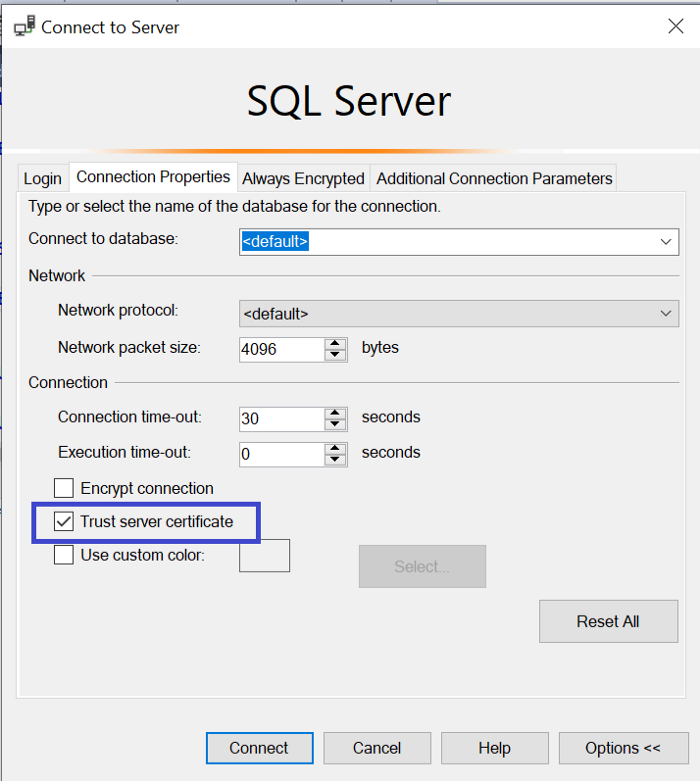This screenshot has width=700, height=781.
Task: Increase Connection time-out with up arrow
Action: pyautogui.click(x=335, y=413)
